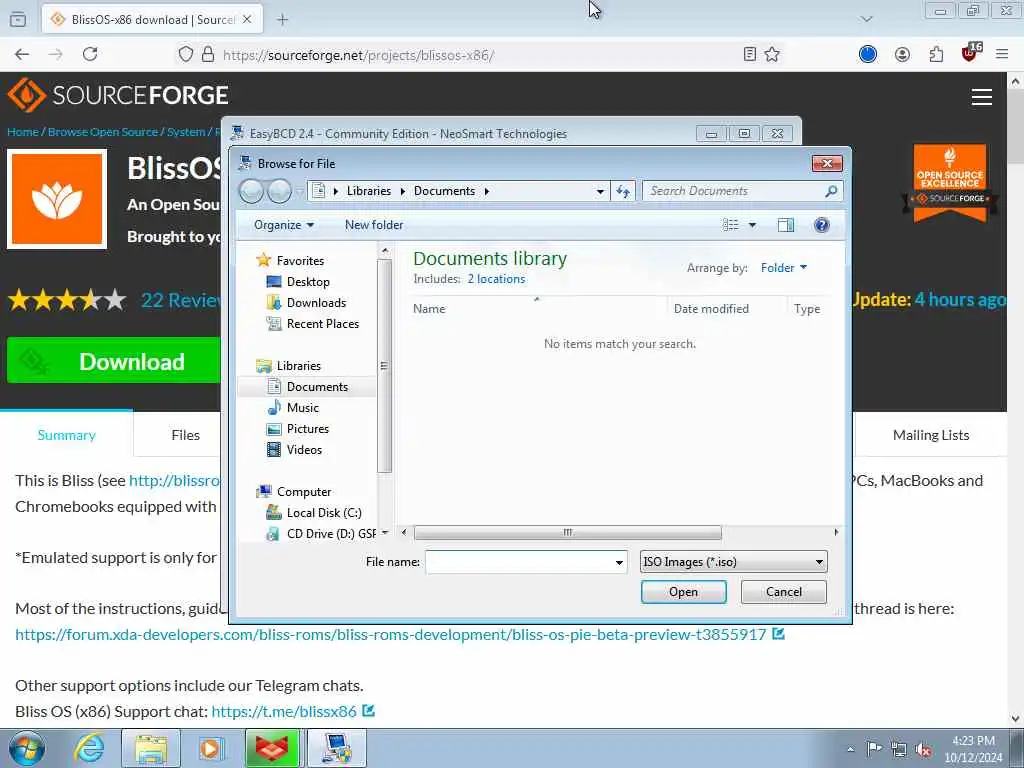Click Home in the SourceForge breadcrumb
1024x768 pixels.
pos(23,132)
